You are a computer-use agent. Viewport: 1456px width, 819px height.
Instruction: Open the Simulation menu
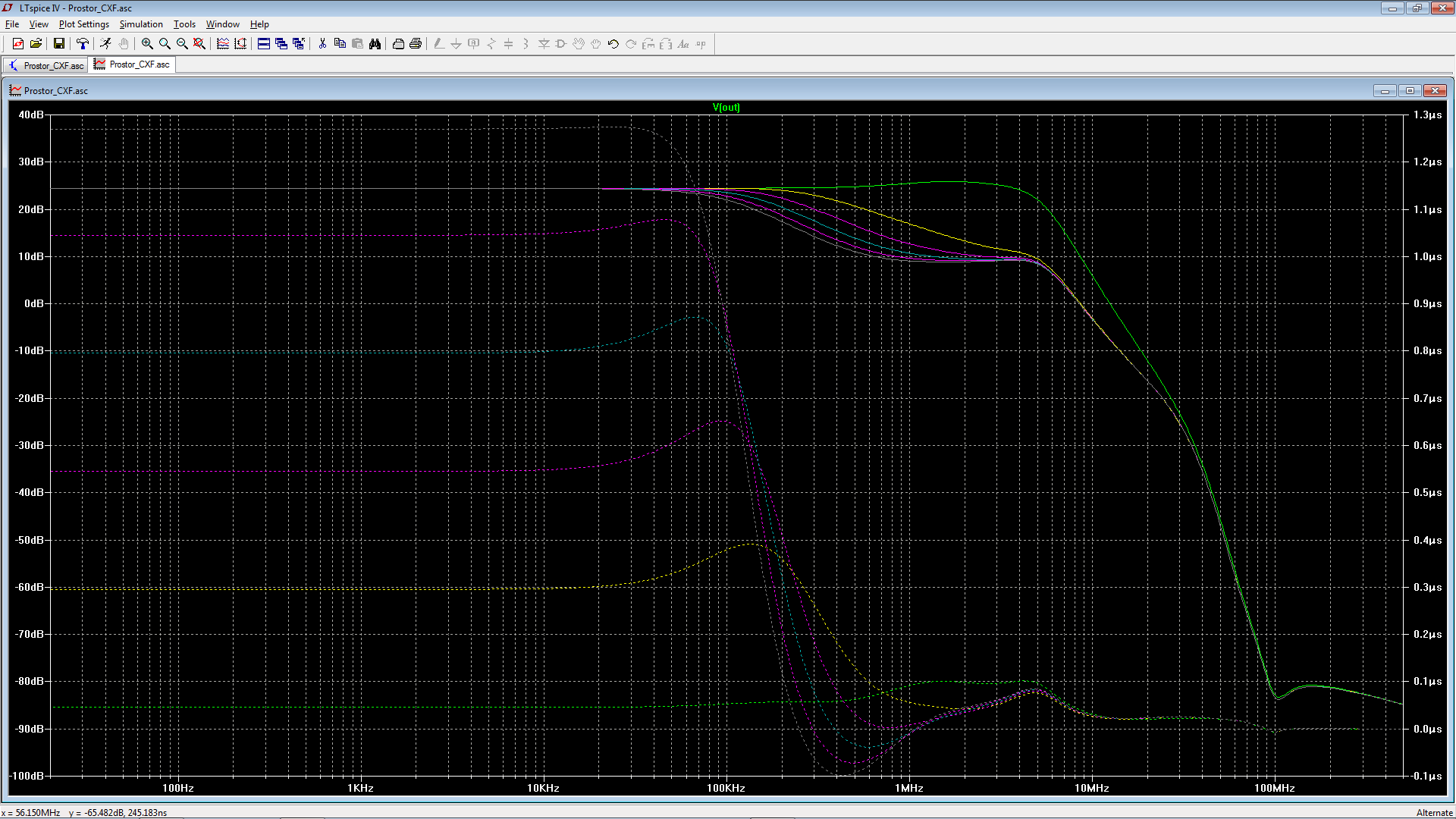(x=141, y=24)
